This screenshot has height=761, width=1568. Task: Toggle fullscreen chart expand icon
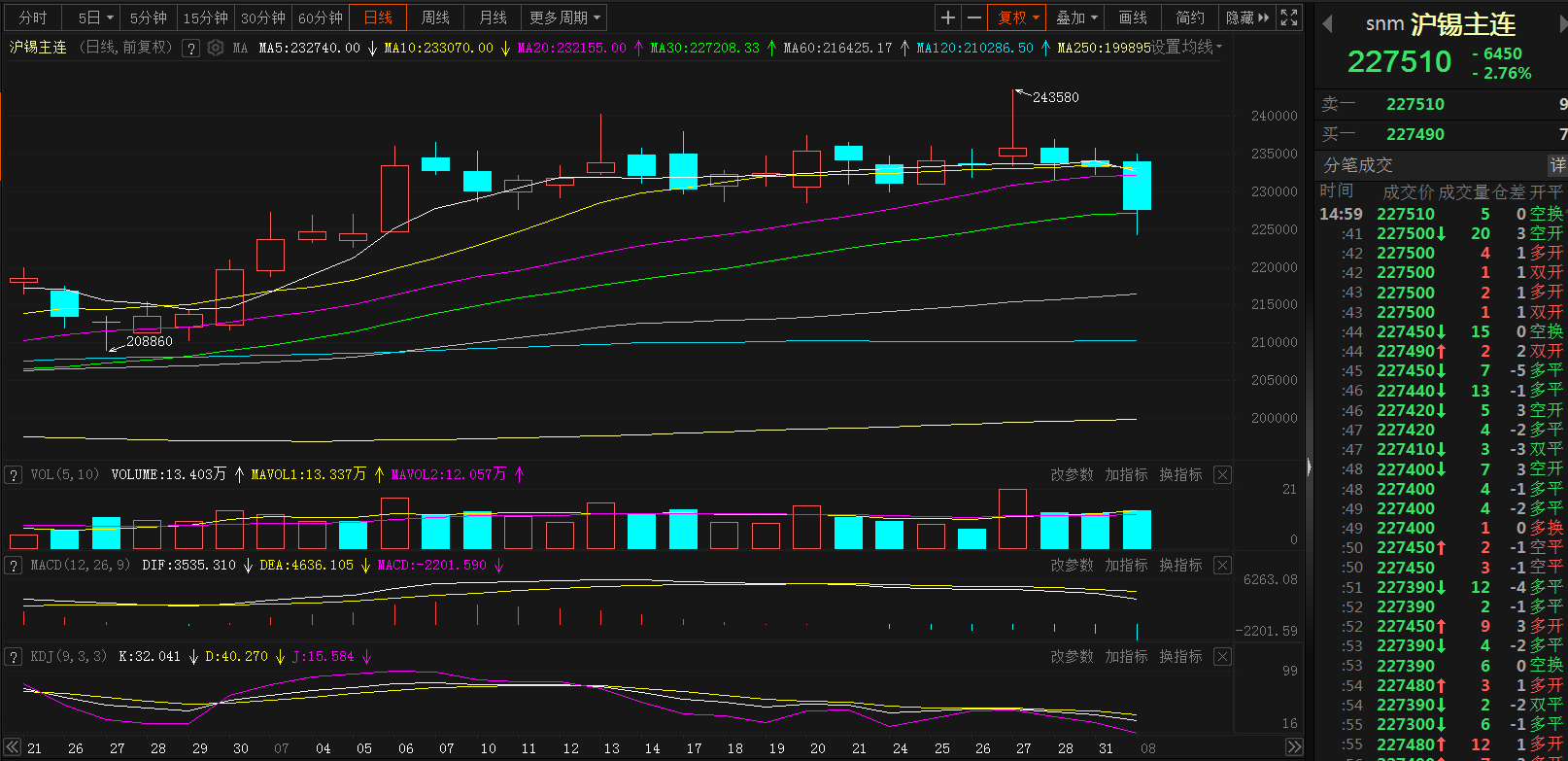pos(1289,17)
